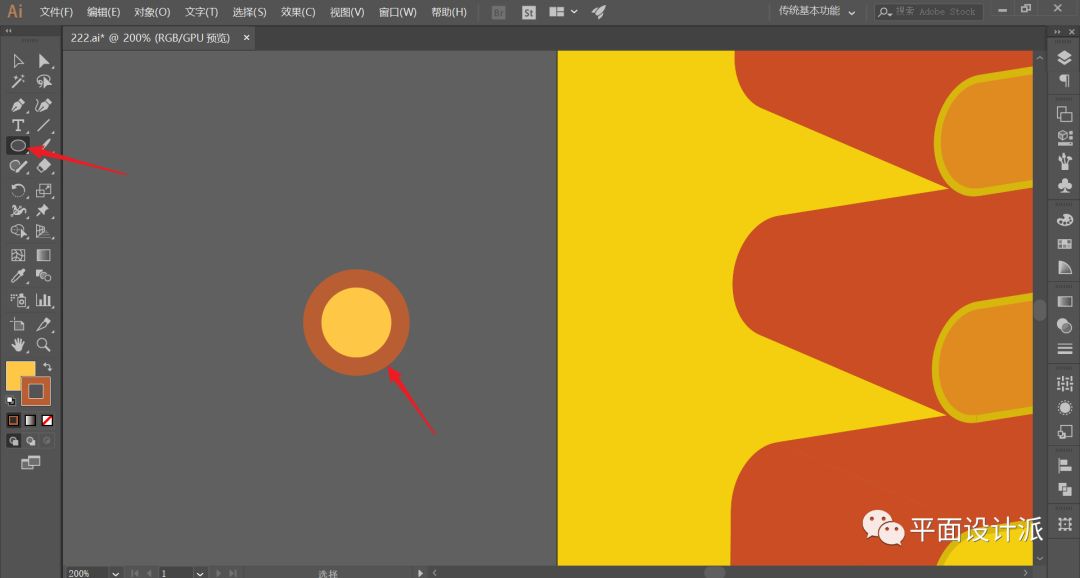Click the Adobe Stock search field
1080x578 pixels.
[934, 12]
